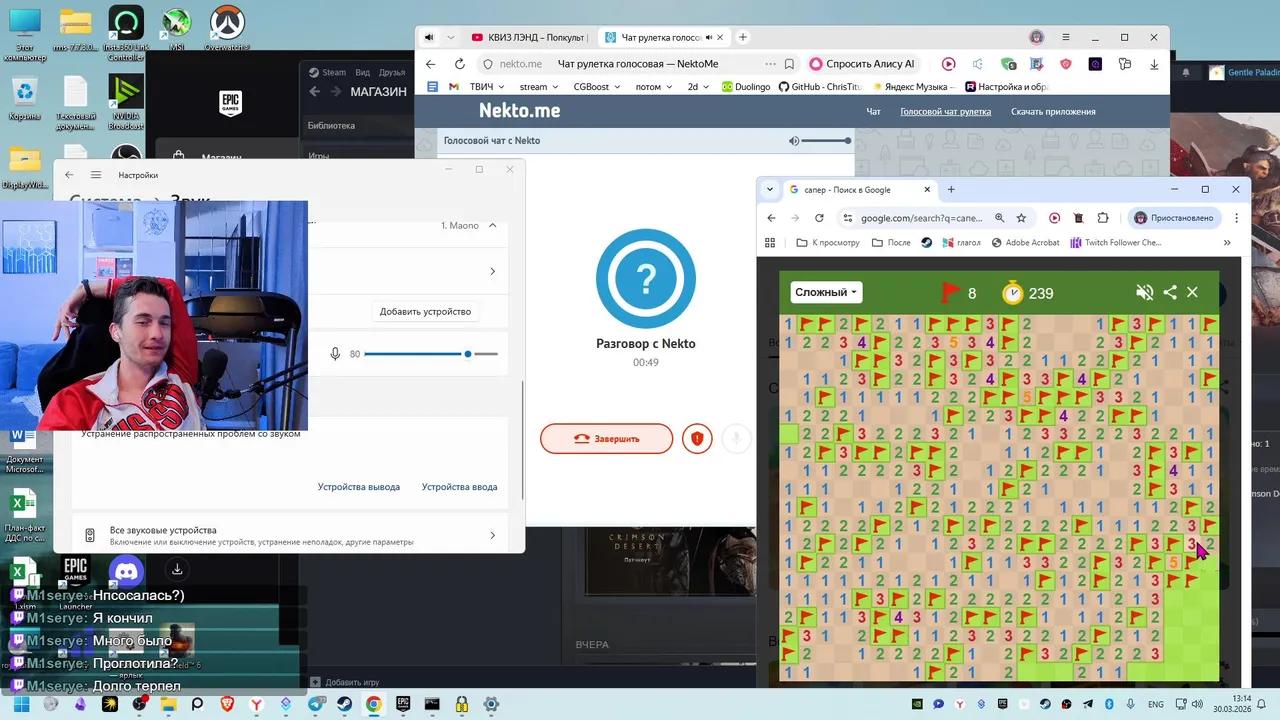Open Settings navigation hamburger menu

click(x=96, y=175)
